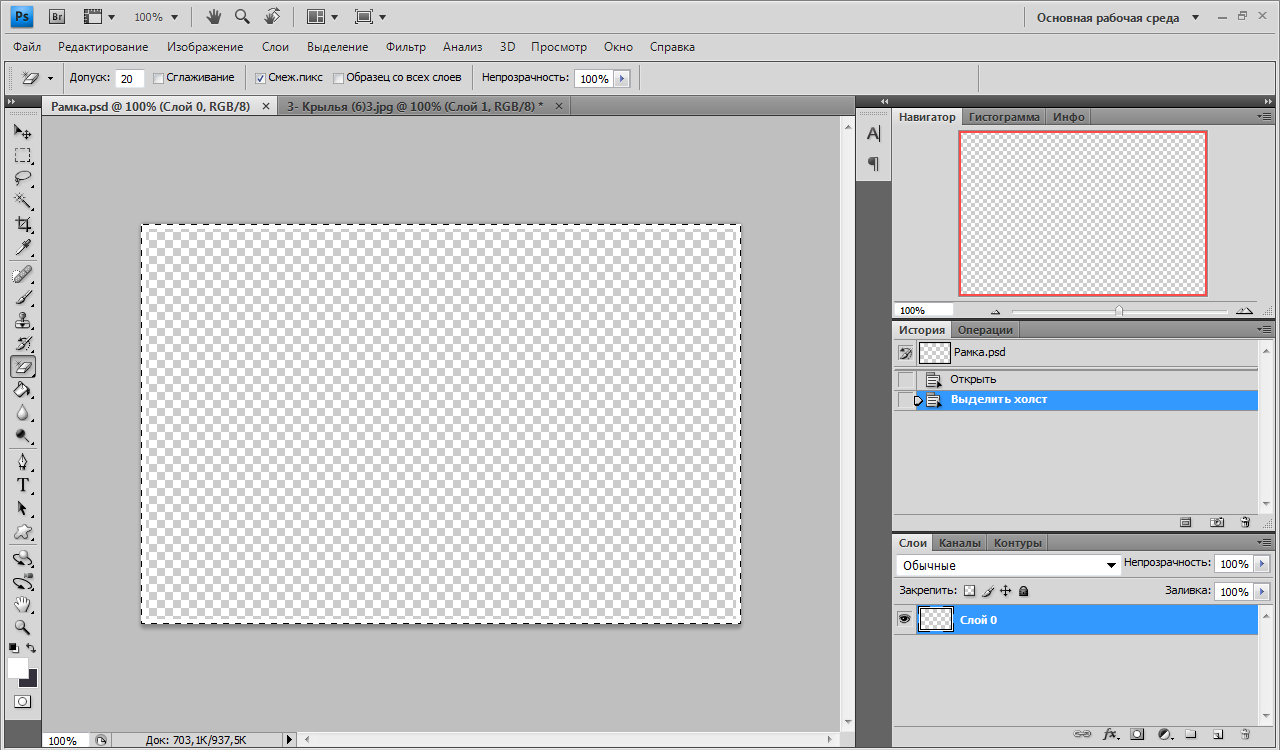Select the Zoom tool in the toolbox
Screen dimensions: 1280x750
click(22, 628)
